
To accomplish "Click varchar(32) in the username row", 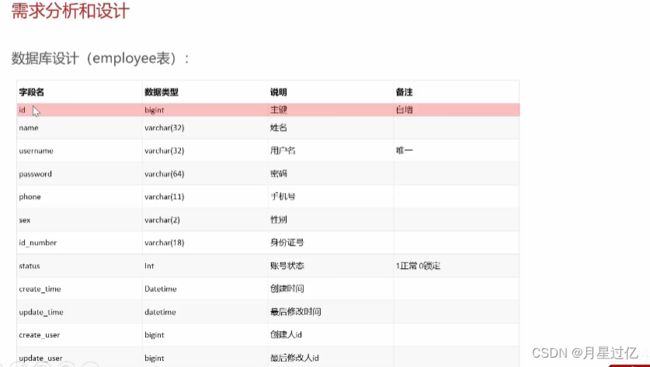I will click(x=164, y=151).
